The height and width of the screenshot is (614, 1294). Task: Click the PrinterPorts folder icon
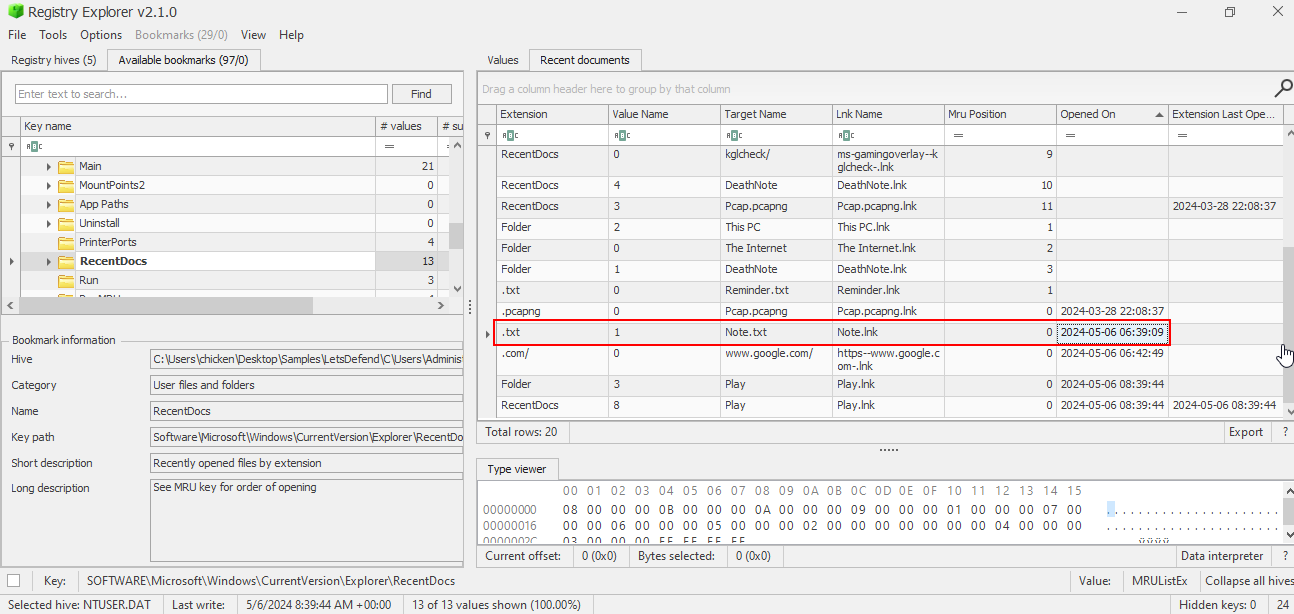tap(66, 242)
